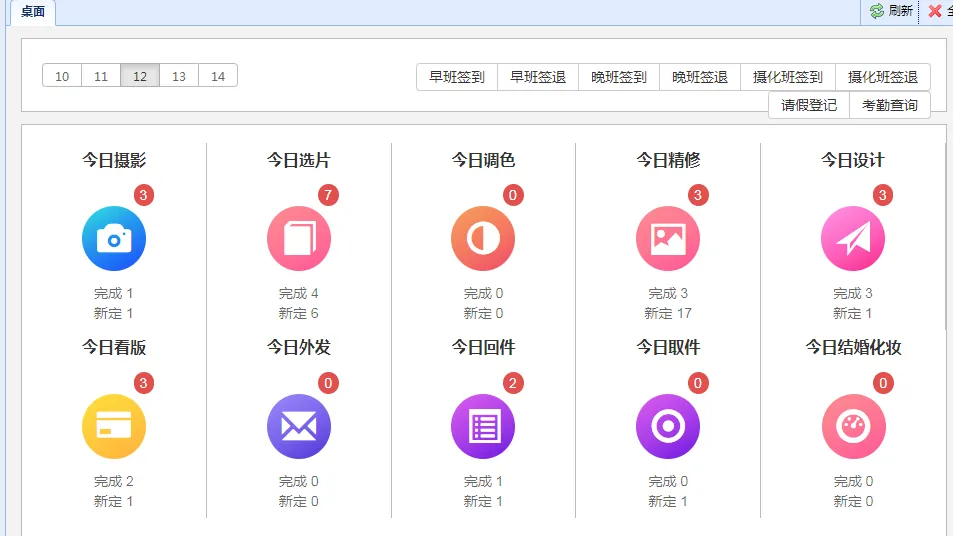953x536 pixels.
Task: Open the 今日外发 envelope icon
Action: pos(299,427)
